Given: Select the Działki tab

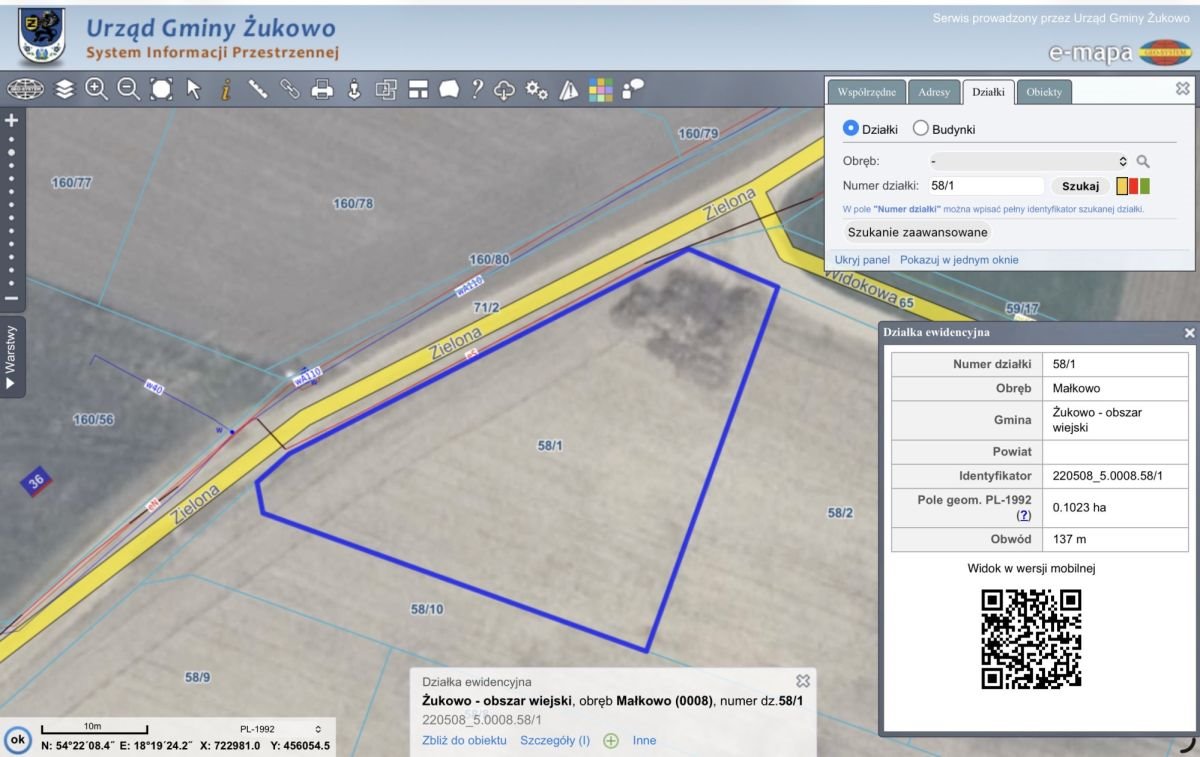Looking at the screenshot, I should click(990, 92).
